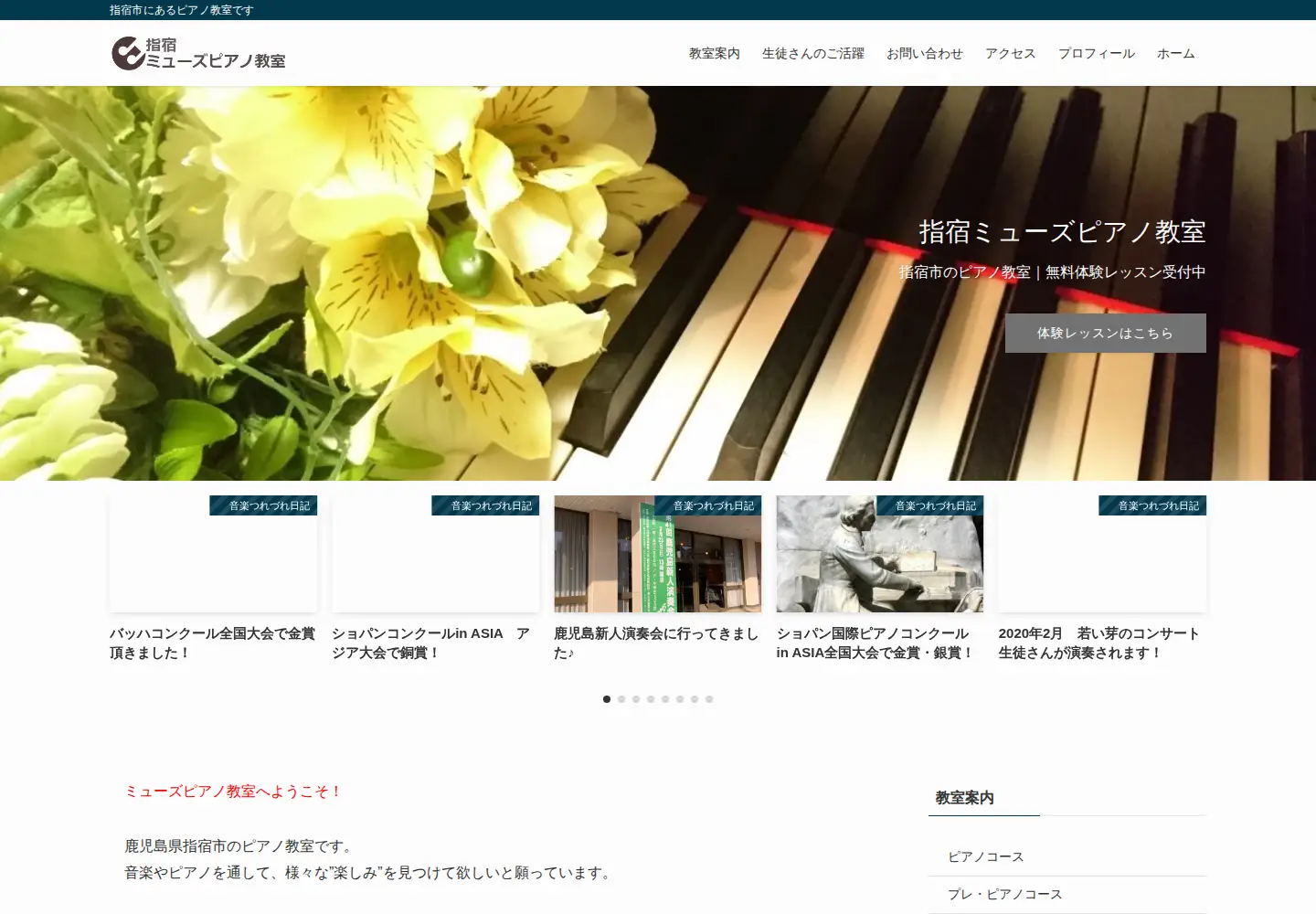Image resolution: width=1316 pixels, height=914 pixels.
Task: Open the アクセス menu item
Action: (x=1011, y=54)
